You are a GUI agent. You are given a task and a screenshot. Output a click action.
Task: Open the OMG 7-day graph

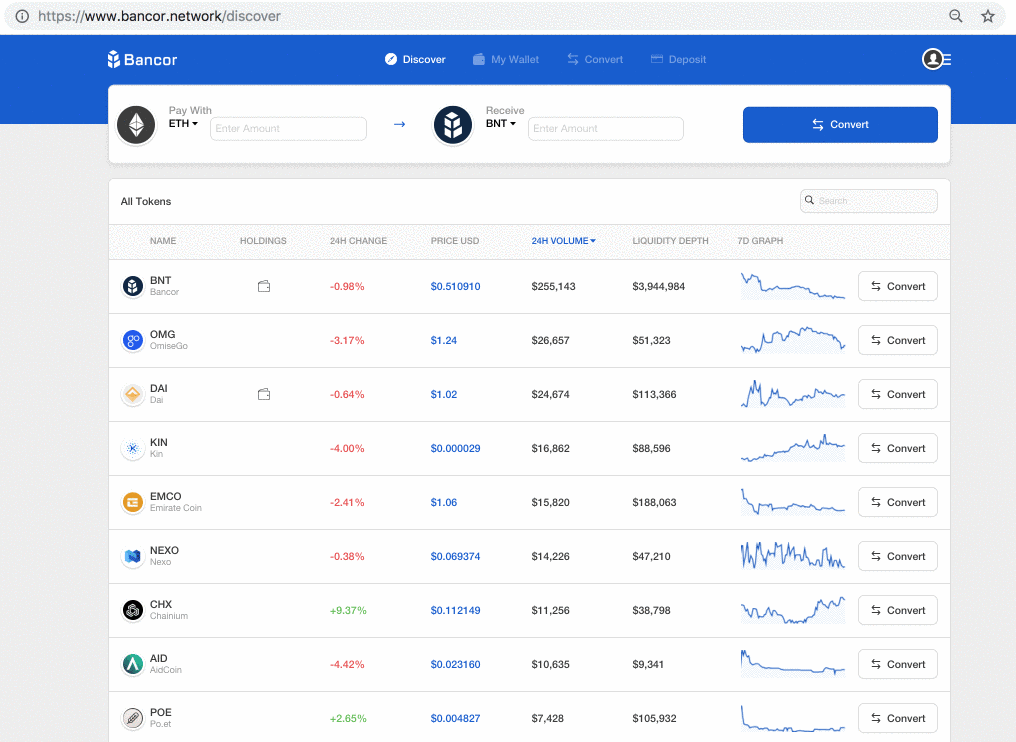click(x=793, y=340)
